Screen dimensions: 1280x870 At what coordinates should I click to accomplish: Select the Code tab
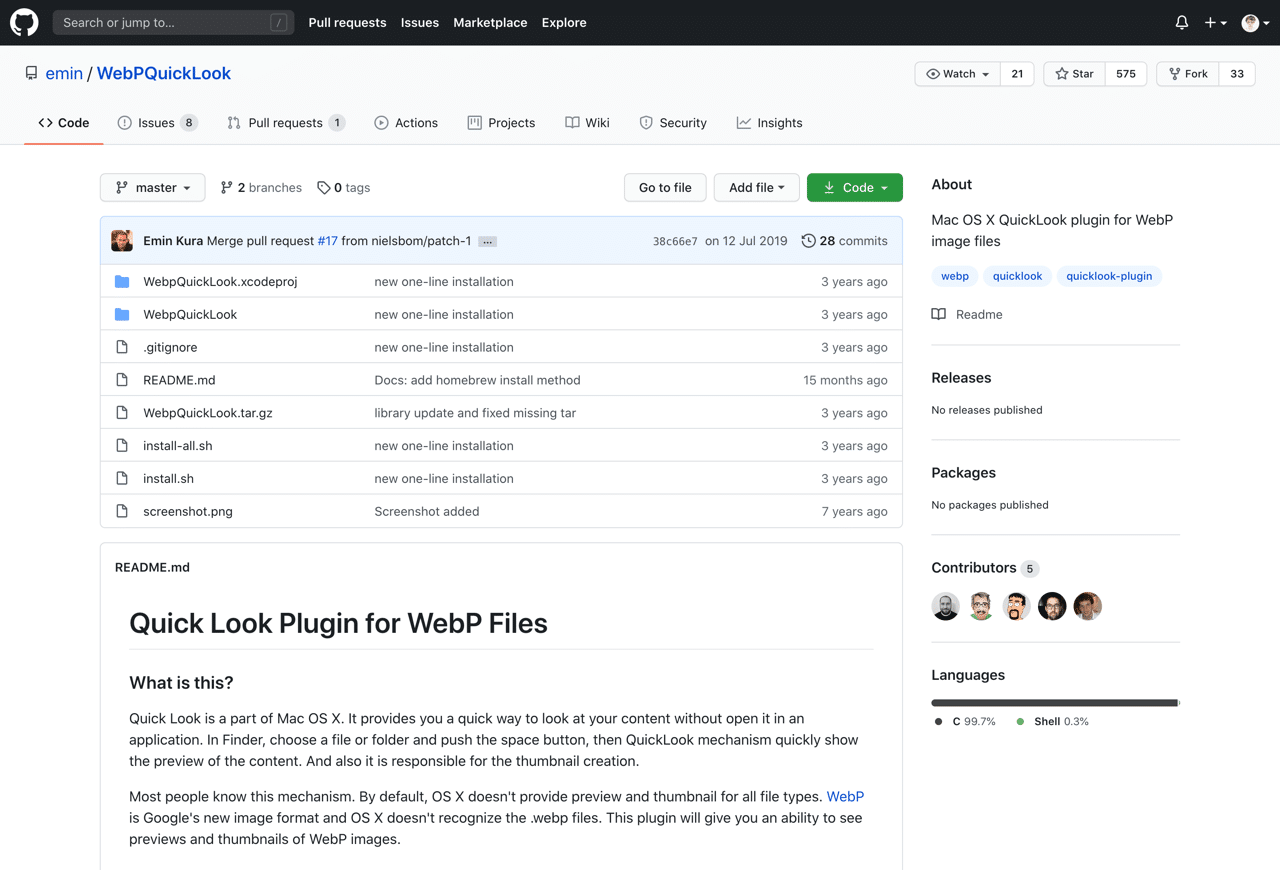pos(64,123)
